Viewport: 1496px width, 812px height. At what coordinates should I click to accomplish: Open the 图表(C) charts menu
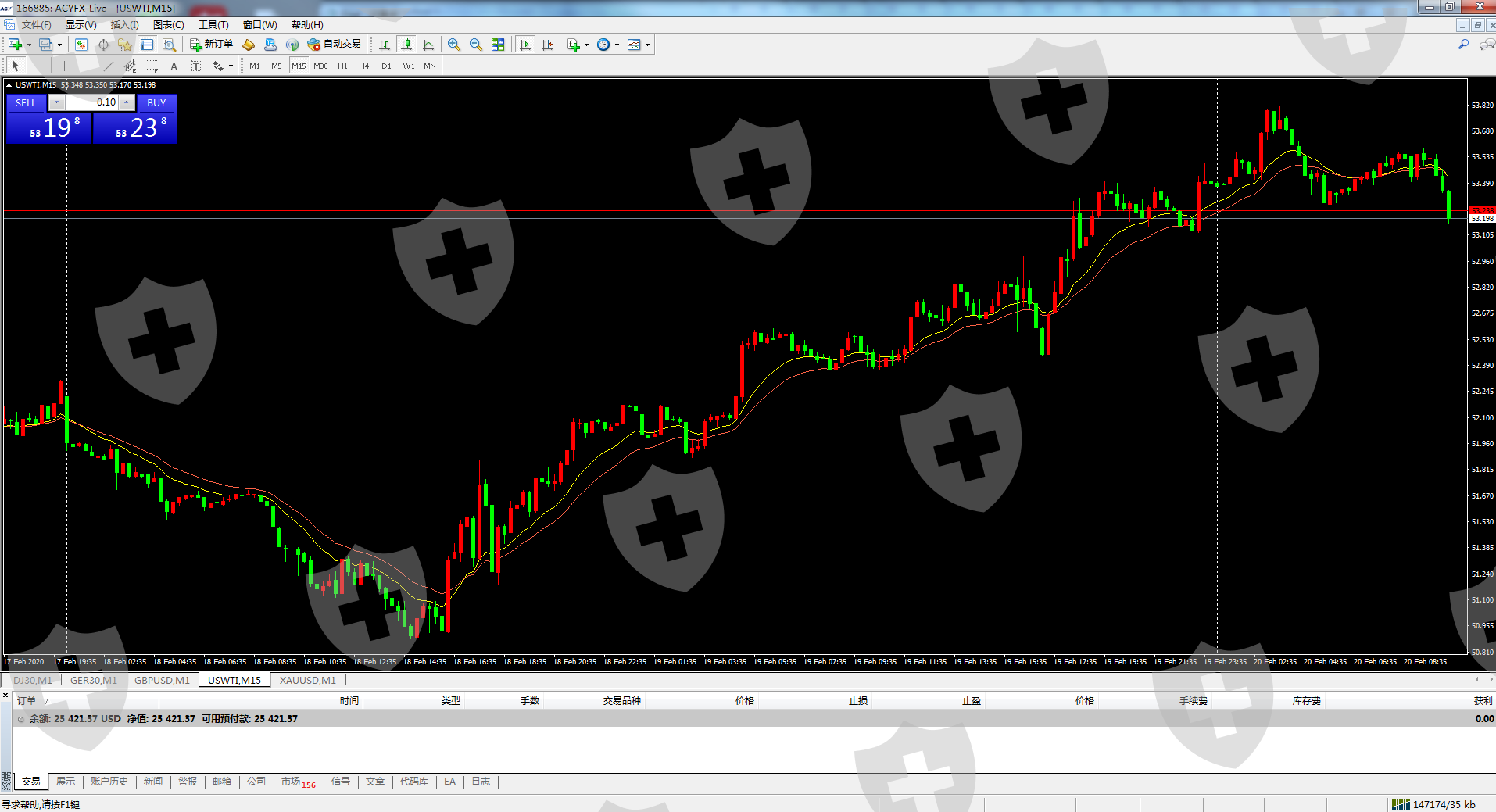(168, 25)
